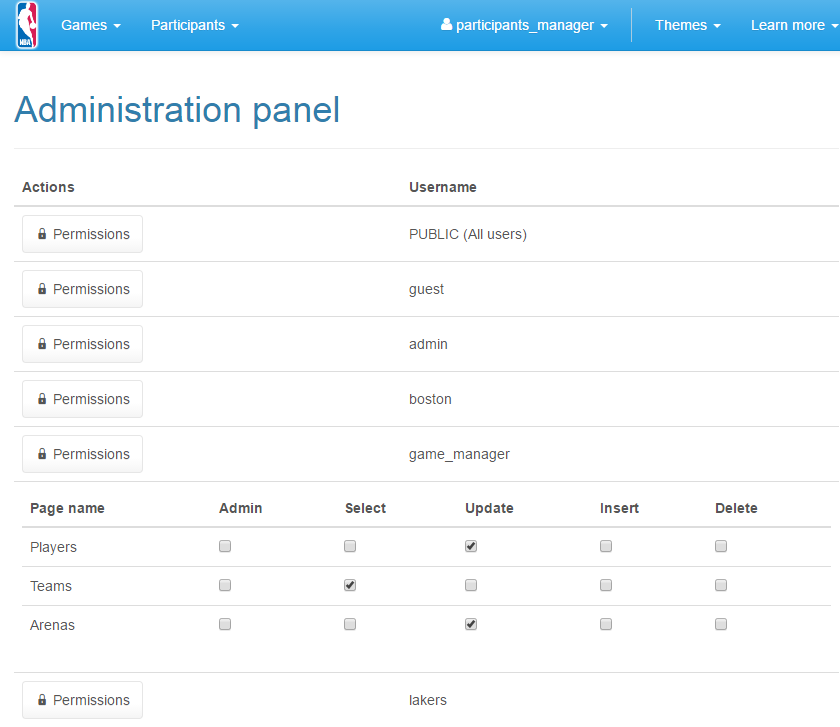Click Permissions button for the lakers user
The image size is (840, 727).
tap(83, 700)
